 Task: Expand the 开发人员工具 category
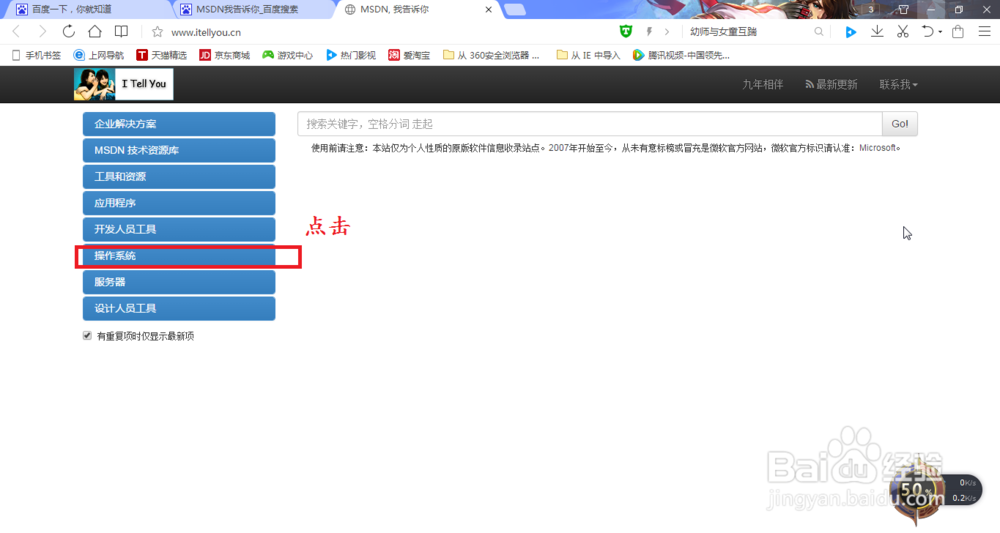(179, 230)
